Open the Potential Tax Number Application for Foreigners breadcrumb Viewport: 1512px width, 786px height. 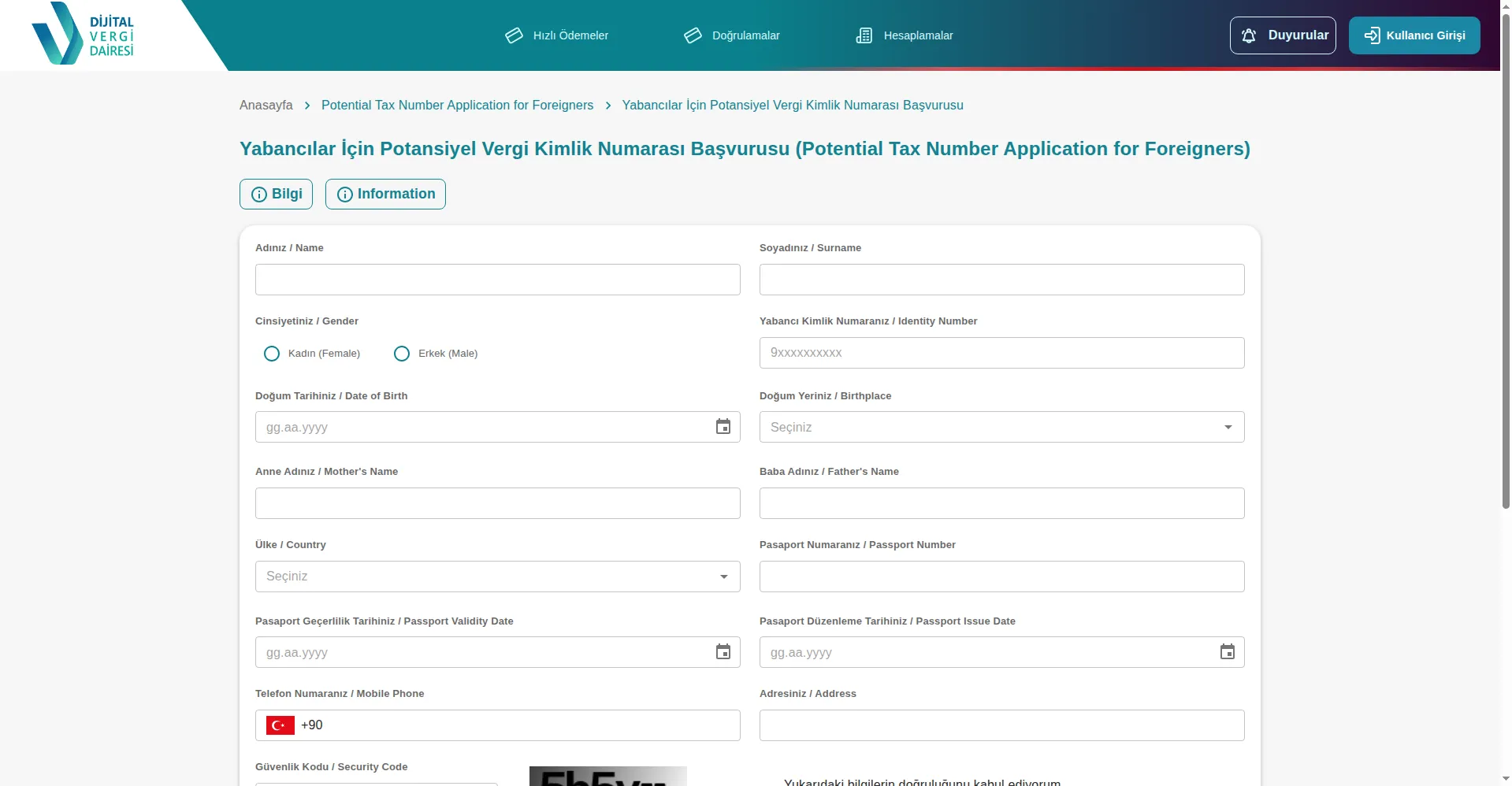click(457, 106)
